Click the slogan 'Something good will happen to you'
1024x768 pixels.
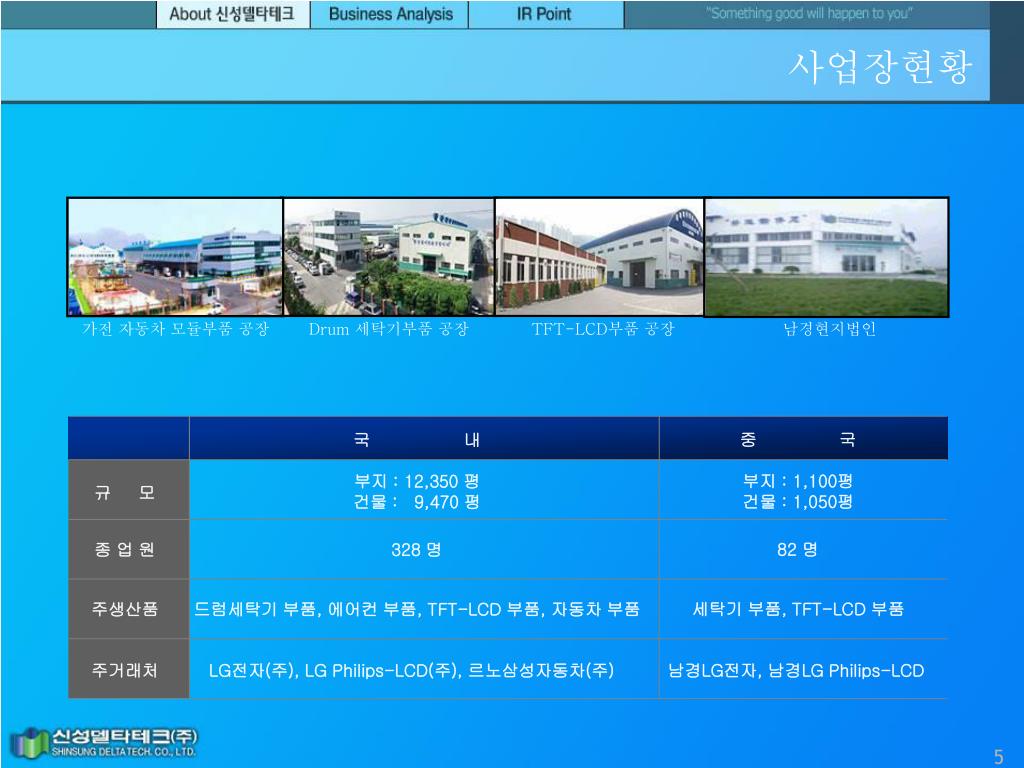[x=809, y=13]
